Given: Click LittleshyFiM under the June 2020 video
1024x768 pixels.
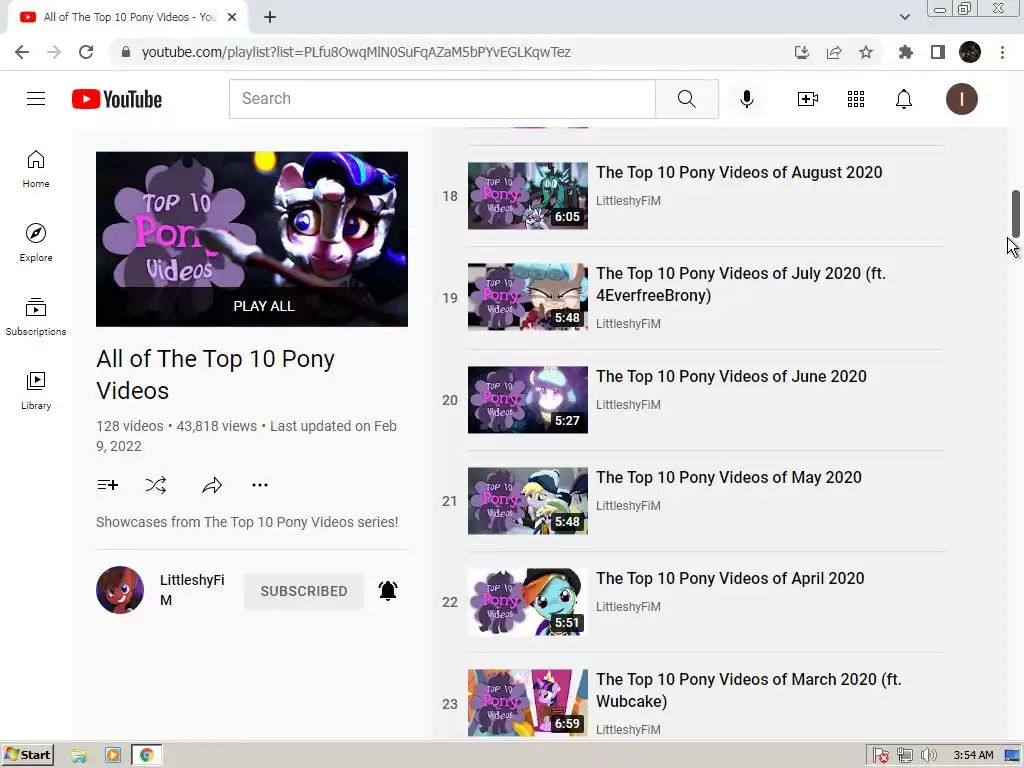Looking at the screenshot, I should click(628, 405).
